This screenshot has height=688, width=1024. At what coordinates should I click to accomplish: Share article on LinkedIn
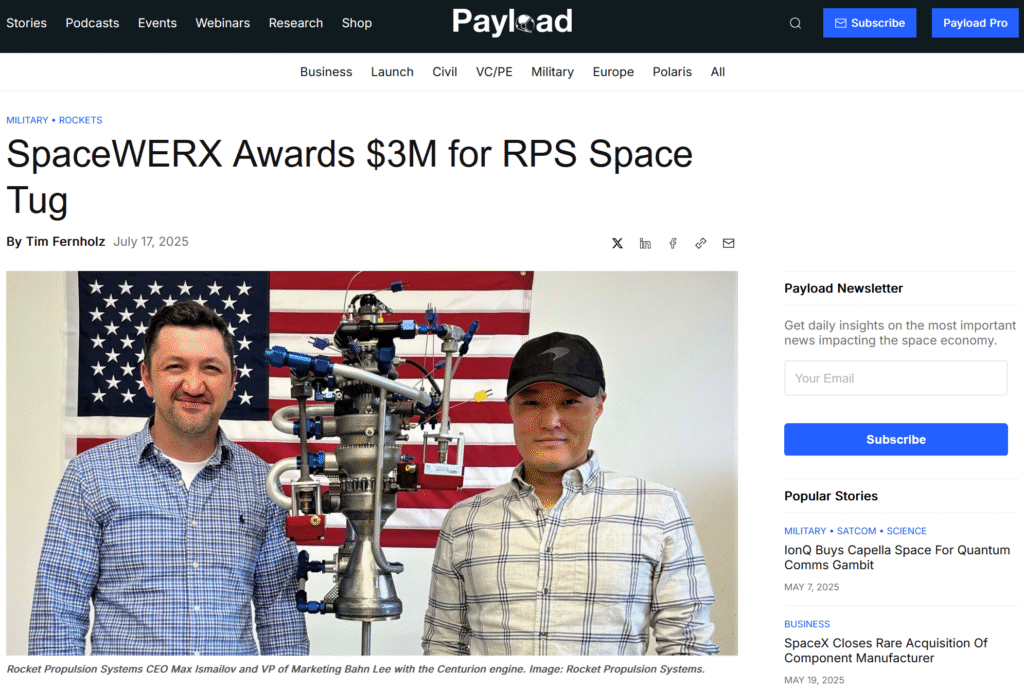(x=645, y=243)
